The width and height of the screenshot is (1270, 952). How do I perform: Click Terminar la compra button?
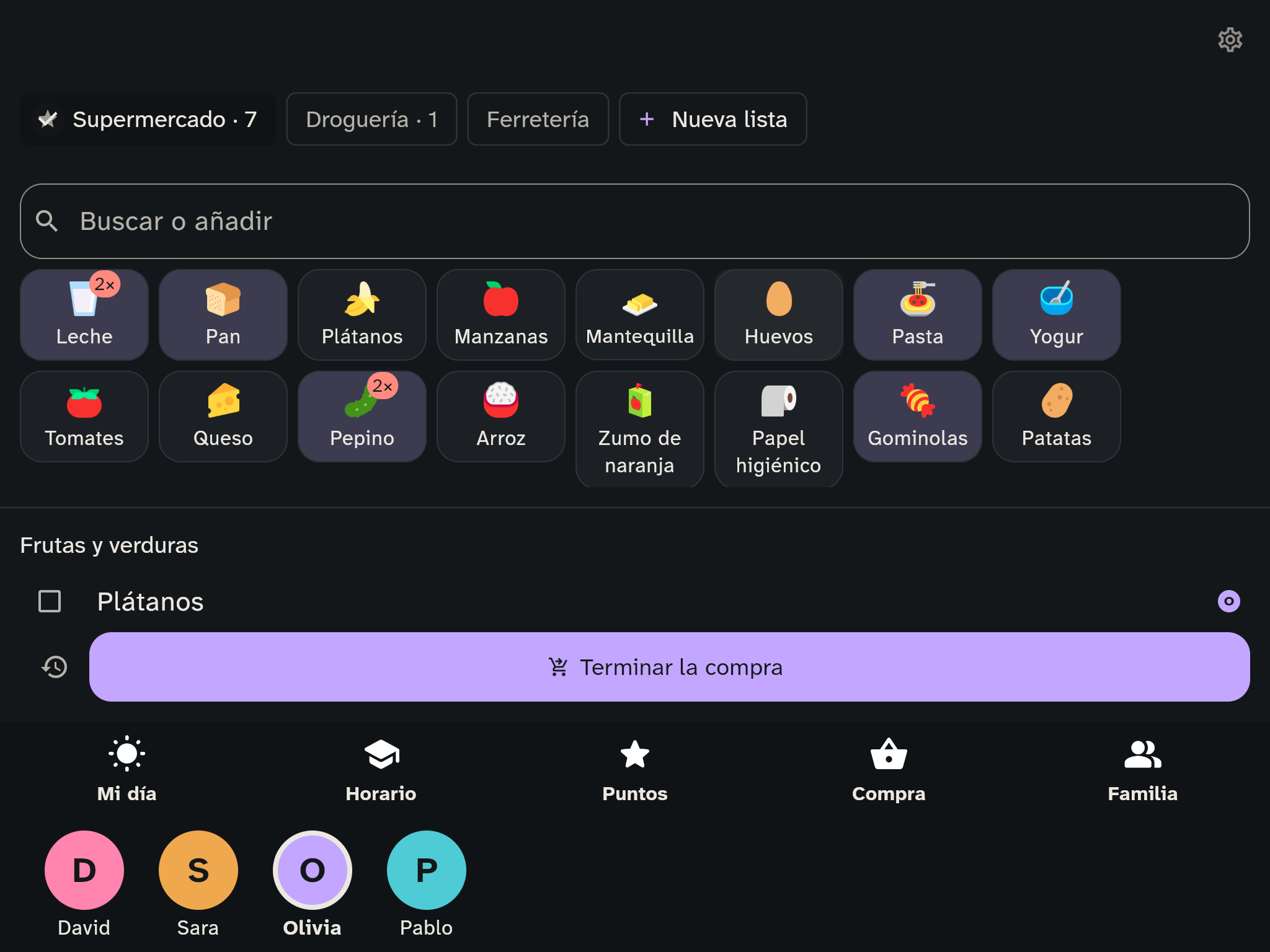click(x=669, y=667)
